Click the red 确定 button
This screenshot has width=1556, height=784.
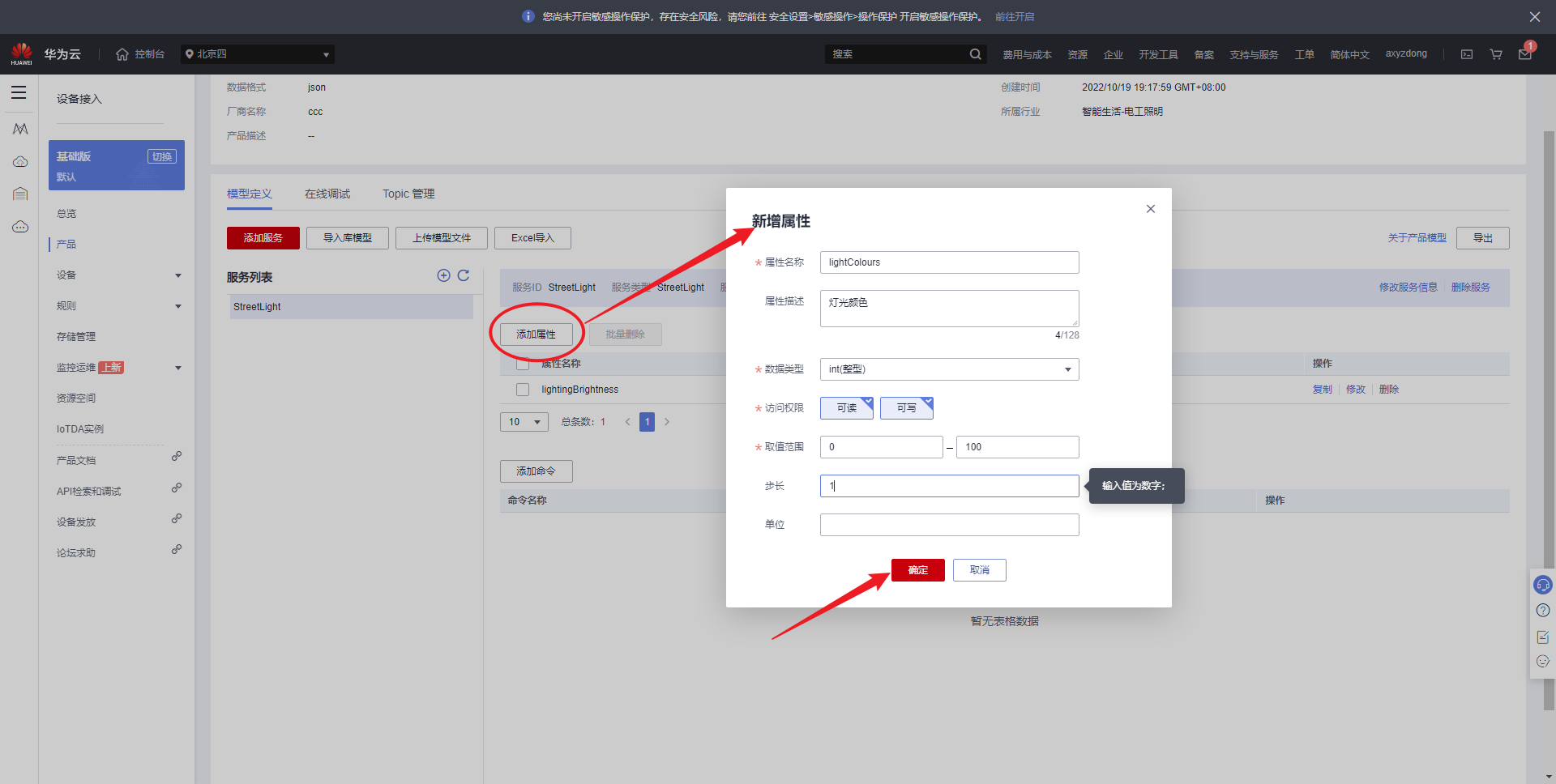(918, 570)
